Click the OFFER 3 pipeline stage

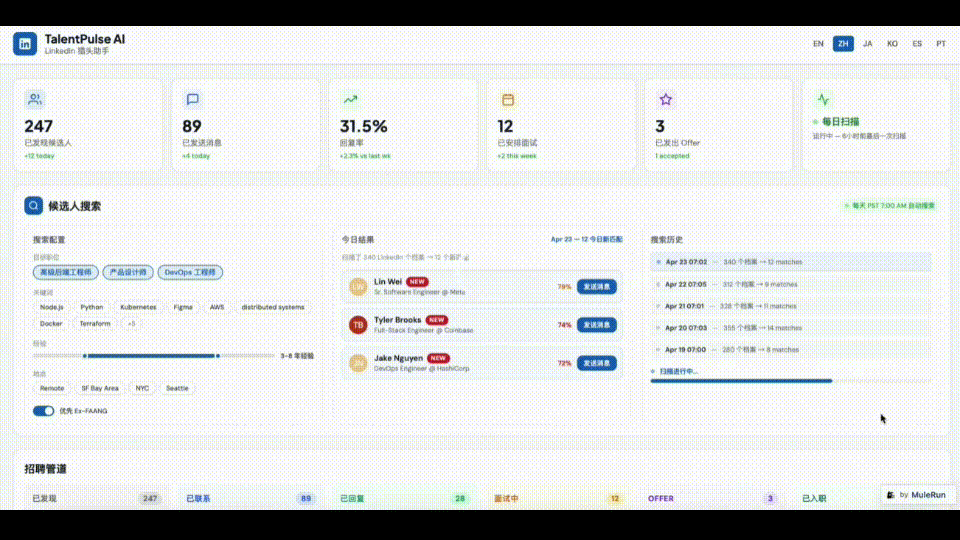pyautogui.click(x=711, y=498)
